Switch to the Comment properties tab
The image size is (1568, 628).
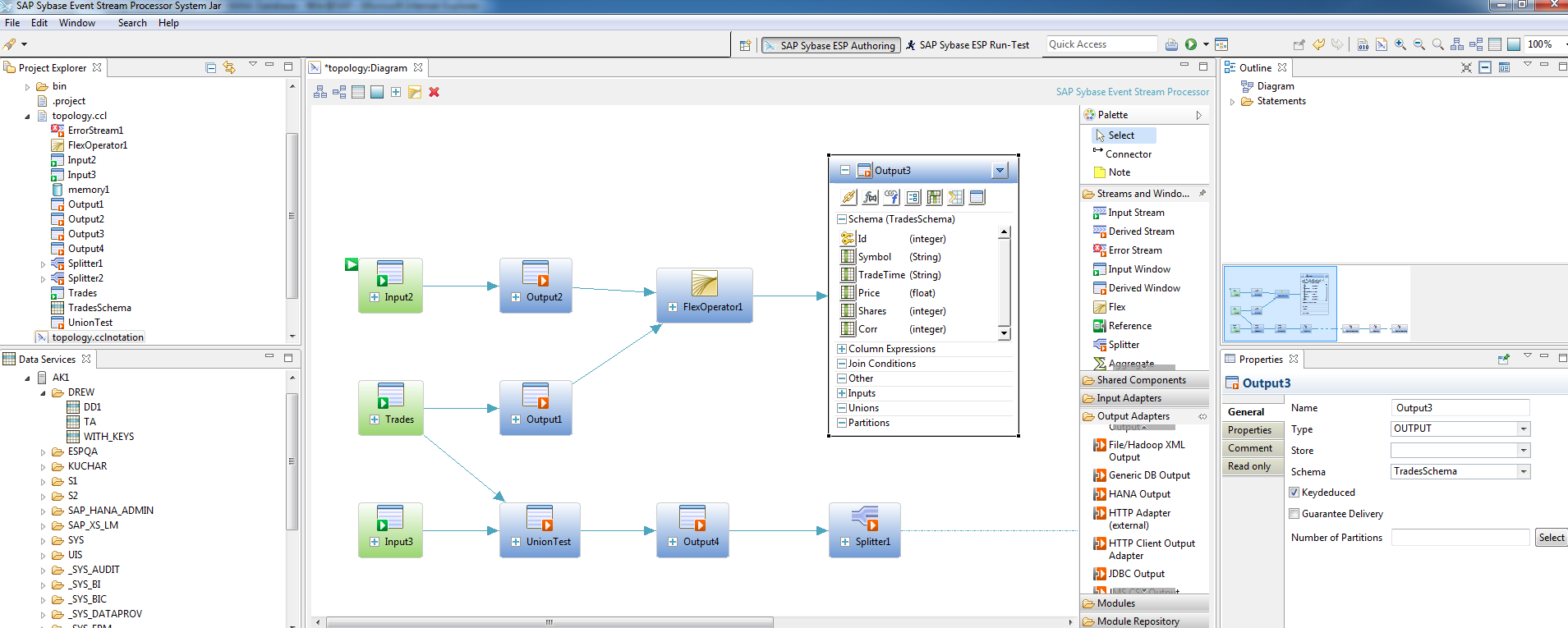pyautogui.click(x=1250, y=448)
